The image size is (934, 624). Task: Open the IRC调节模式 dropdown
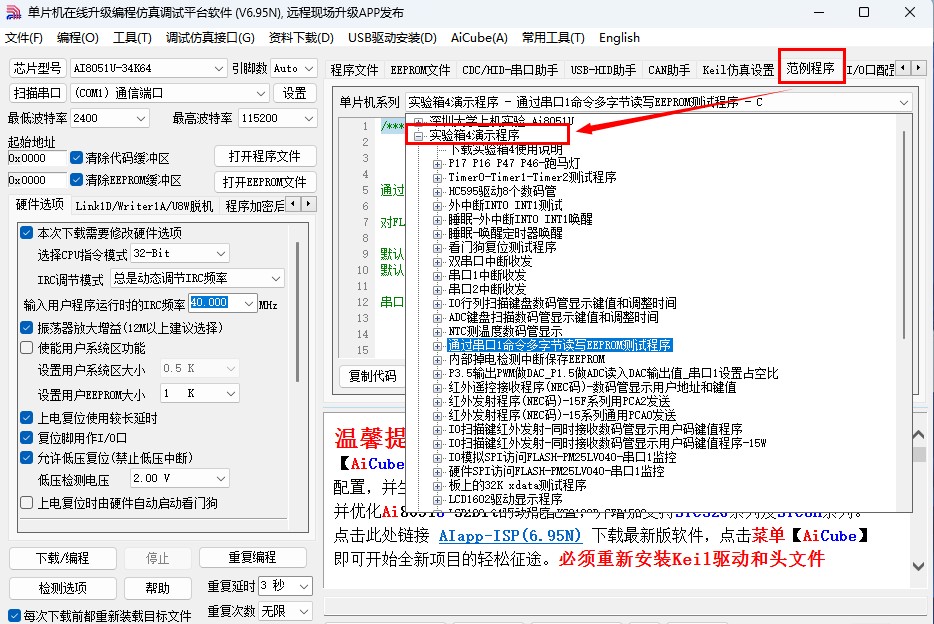(197, 278)
